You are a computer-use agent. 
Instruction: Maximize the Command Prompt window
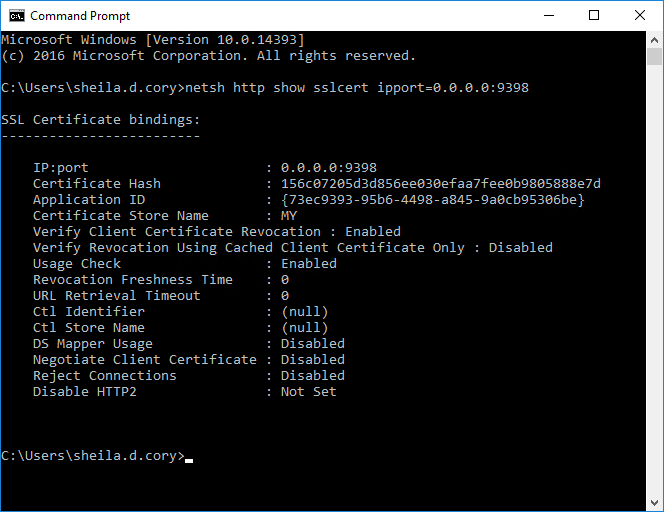click(595, 15)
